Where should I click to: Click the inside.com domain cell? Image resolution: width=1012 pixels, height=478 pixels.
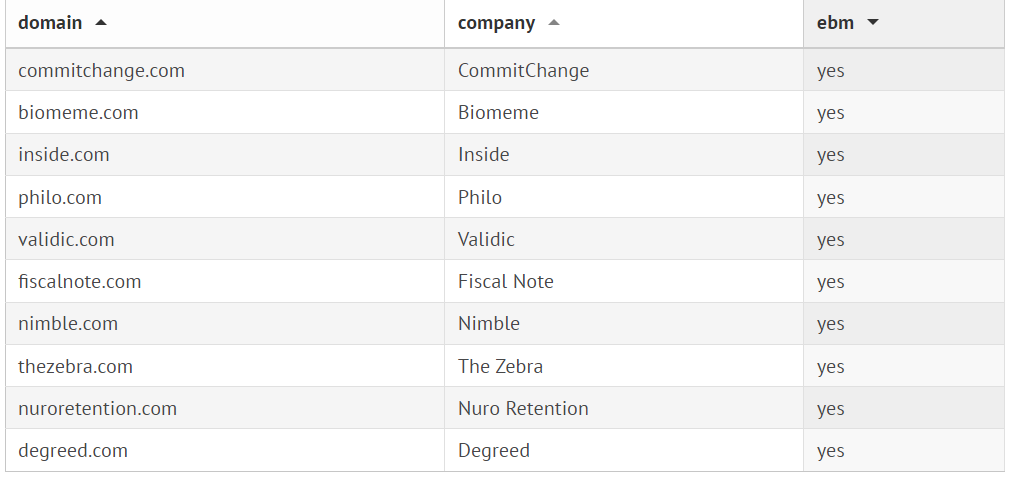tap(64, 155)
